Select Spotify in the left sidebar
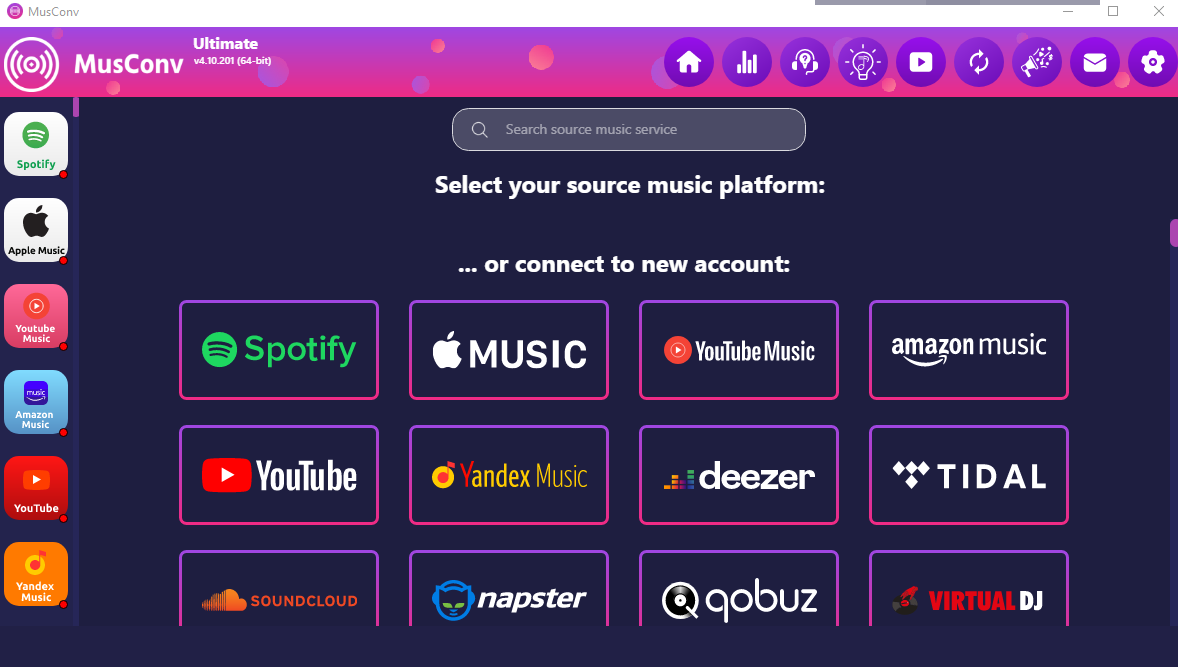The image size is (1178, 667). click(x=36, y=144)
